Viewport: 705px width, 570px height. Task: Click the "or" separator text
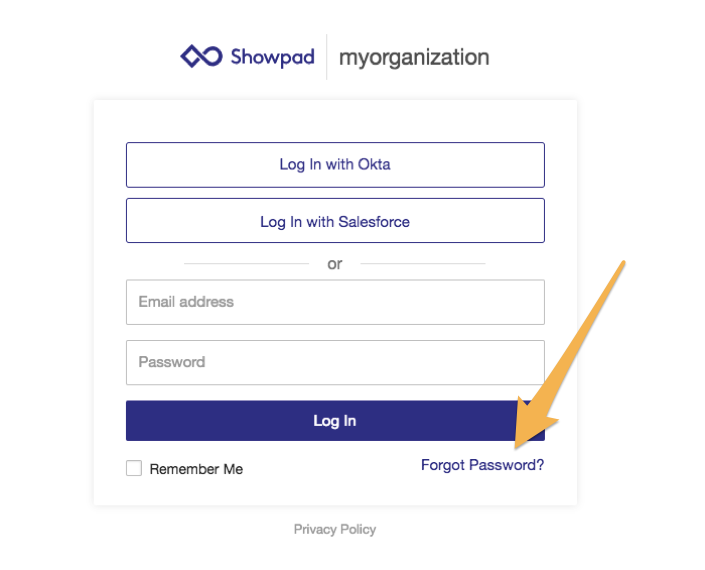tap(335, 264)
